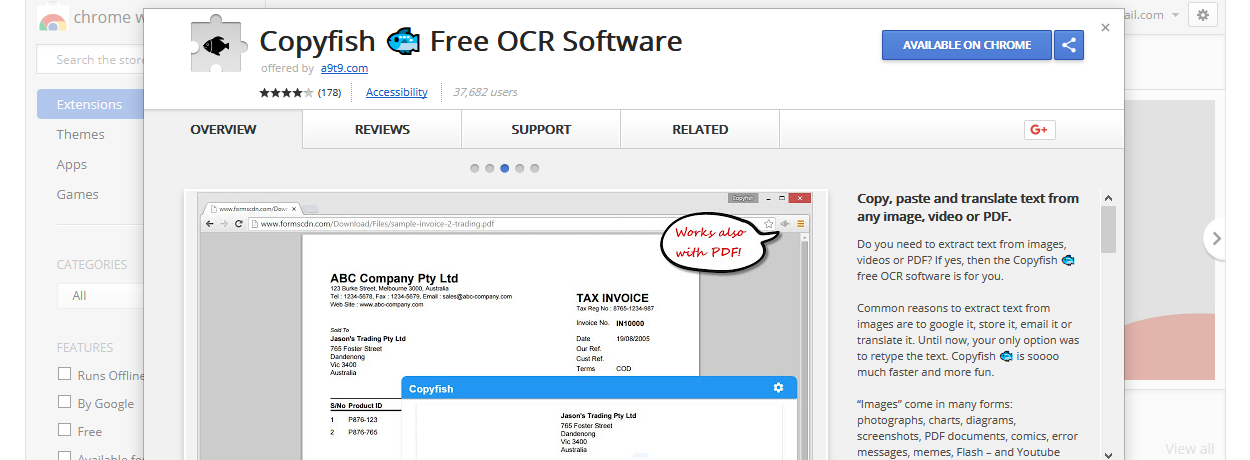Open the store settings gear icon
Image resolution: width=1250 pixels, height=460 pixels.
point(1203,15)
